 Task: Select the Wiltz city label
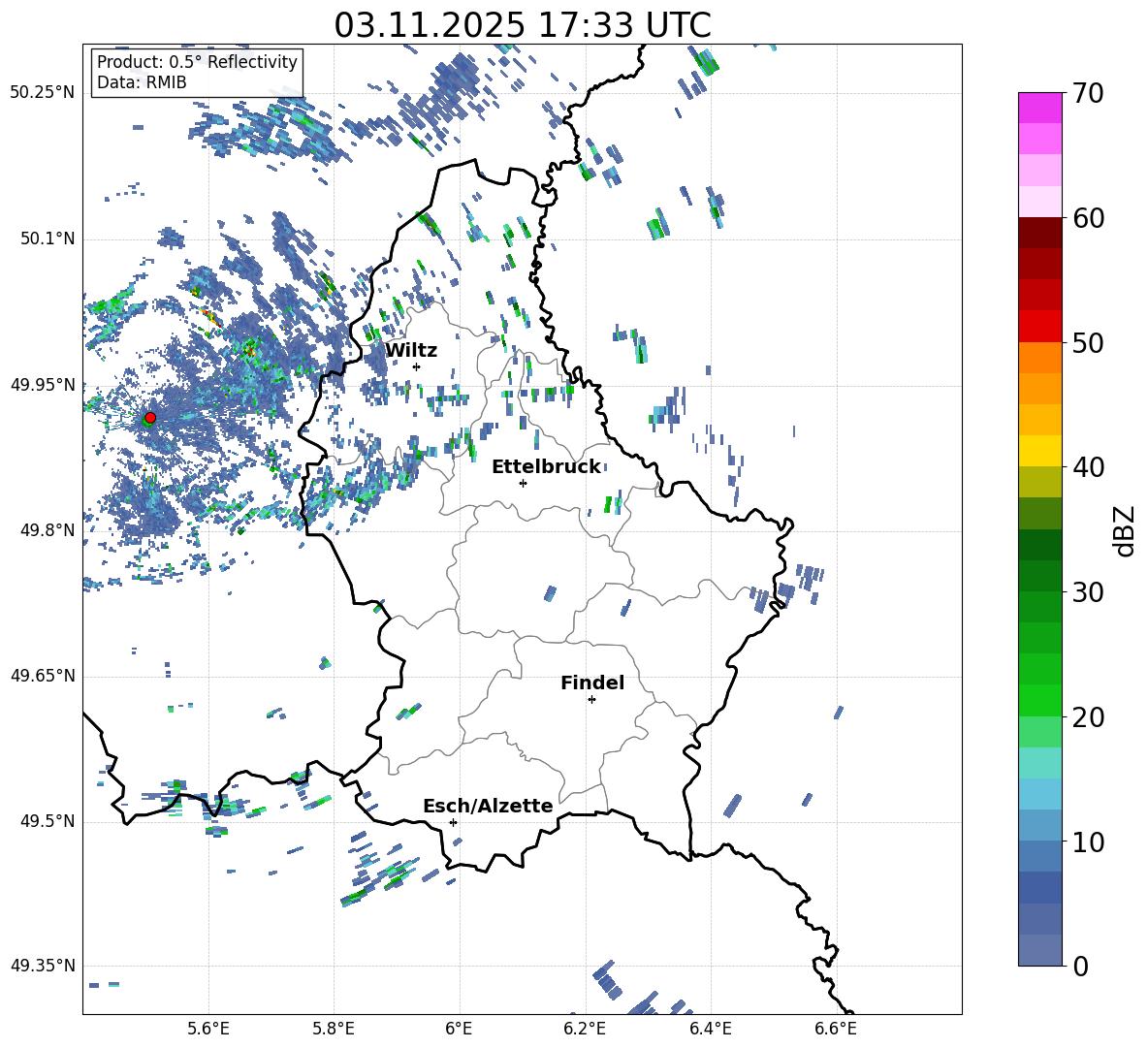coord(411,351)
